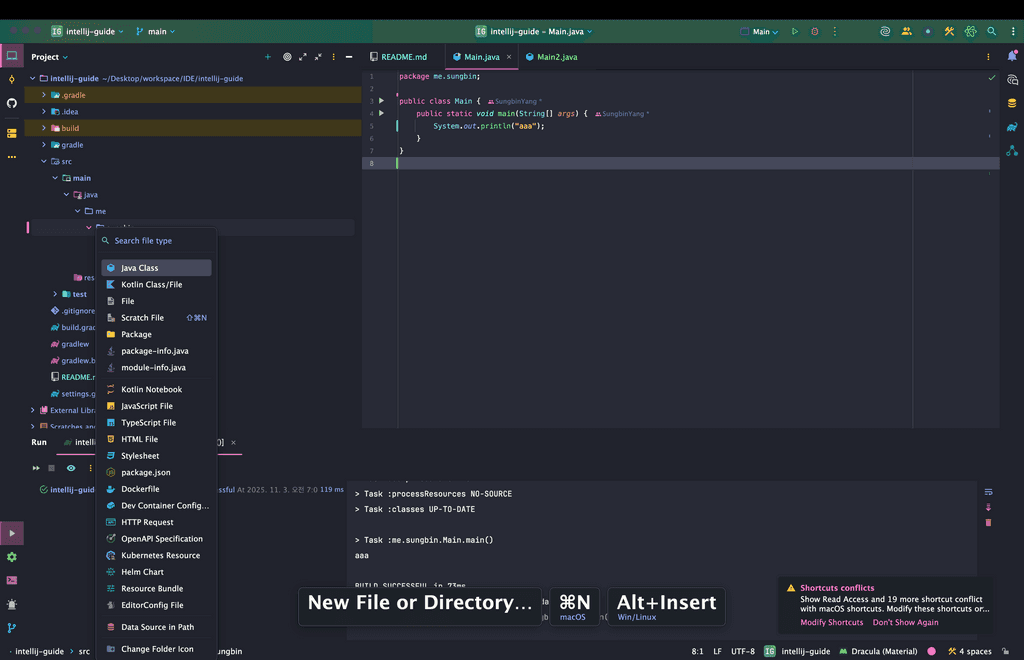This screenshot has width=1024, height=660.
Task: Select Java Class from new file popup
Action: pyautogui.click(x=140, y=268)
